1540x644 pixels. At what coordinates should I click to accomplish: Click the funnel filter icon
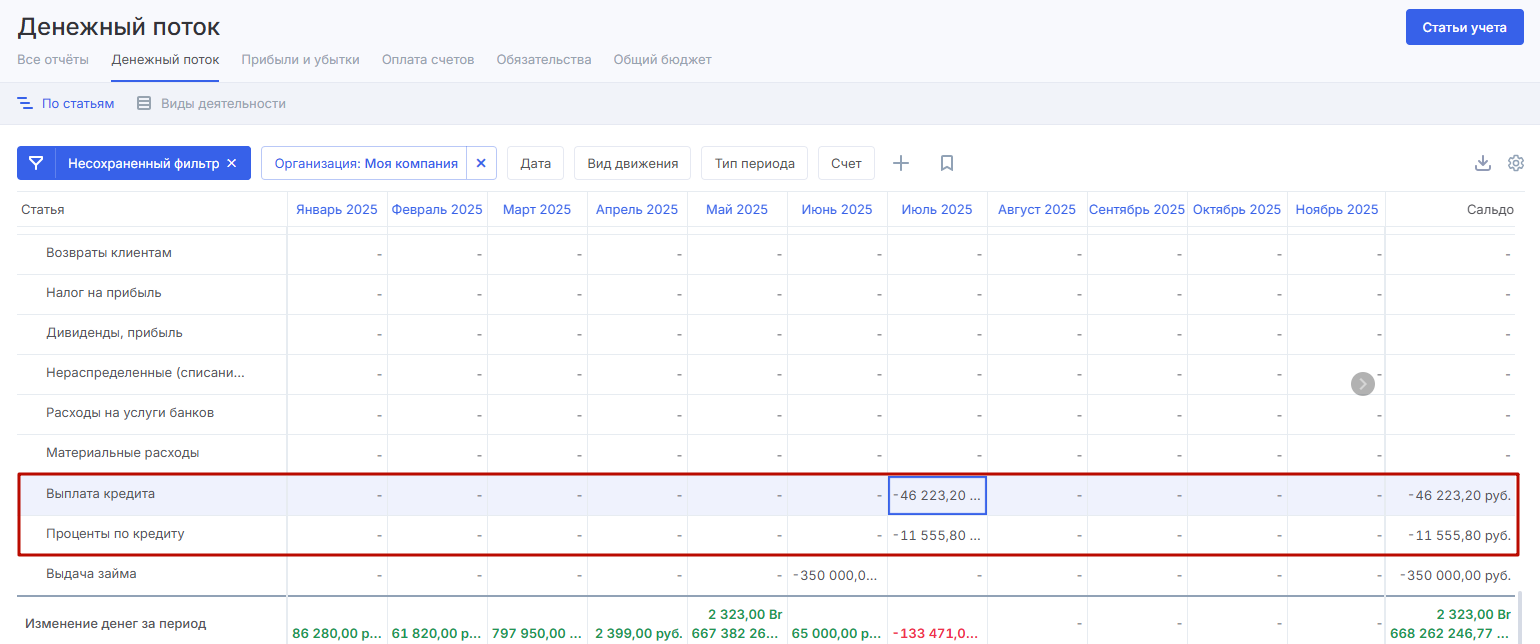point(36,163)
